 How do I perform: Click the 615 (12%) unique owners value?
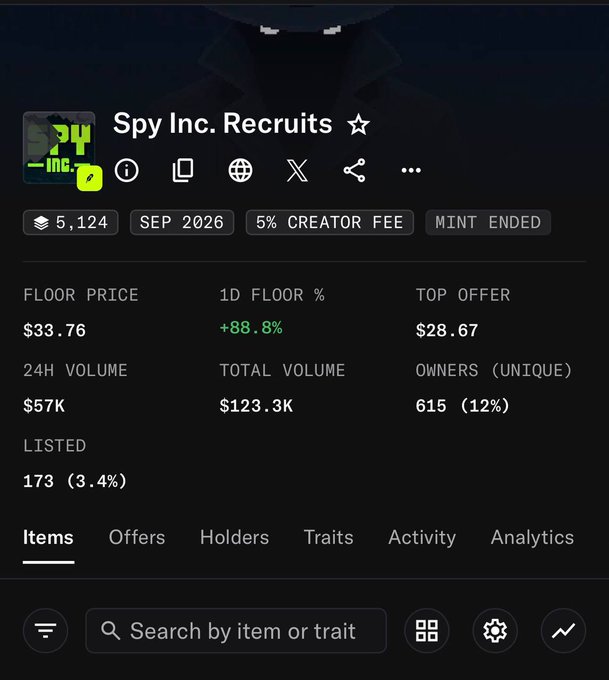click(x=462, y=406)
